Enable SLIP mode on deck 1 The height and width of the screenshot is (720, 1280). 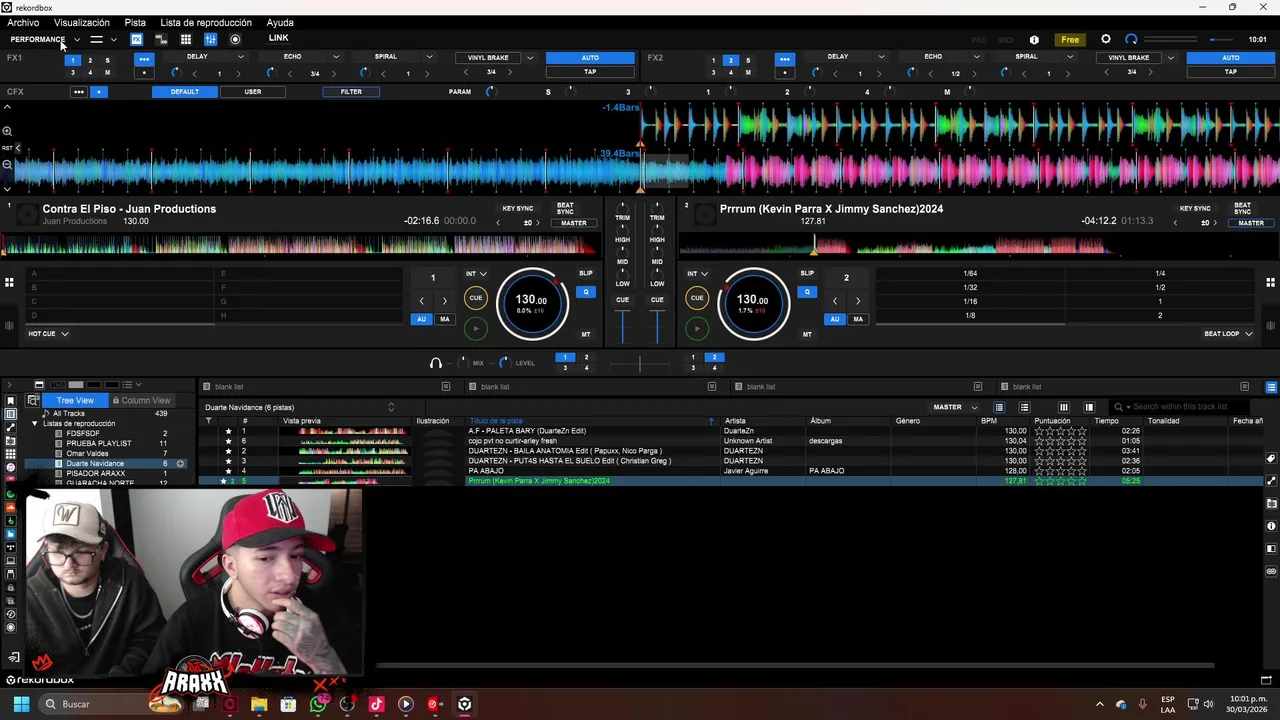pyautogui.click(x=586, y=273)
